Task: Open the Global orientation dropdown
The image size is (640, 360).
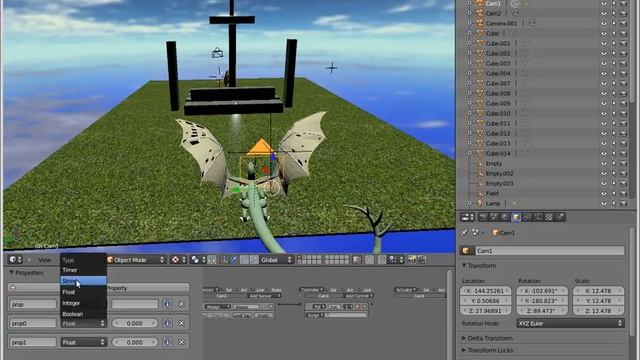Action: 276,260
